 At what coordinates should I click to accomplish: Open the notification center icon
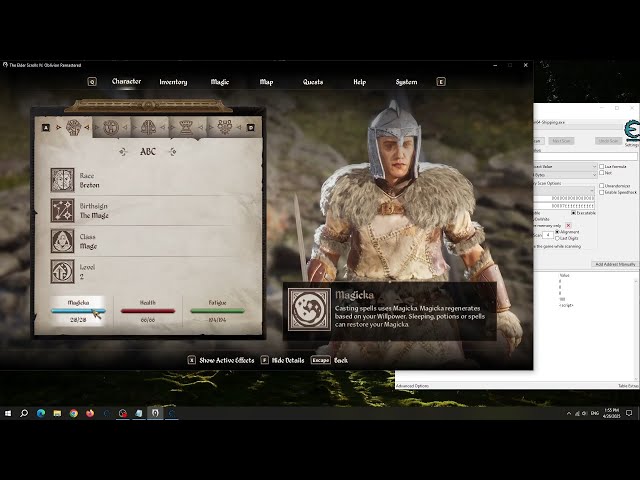(629, 413)
